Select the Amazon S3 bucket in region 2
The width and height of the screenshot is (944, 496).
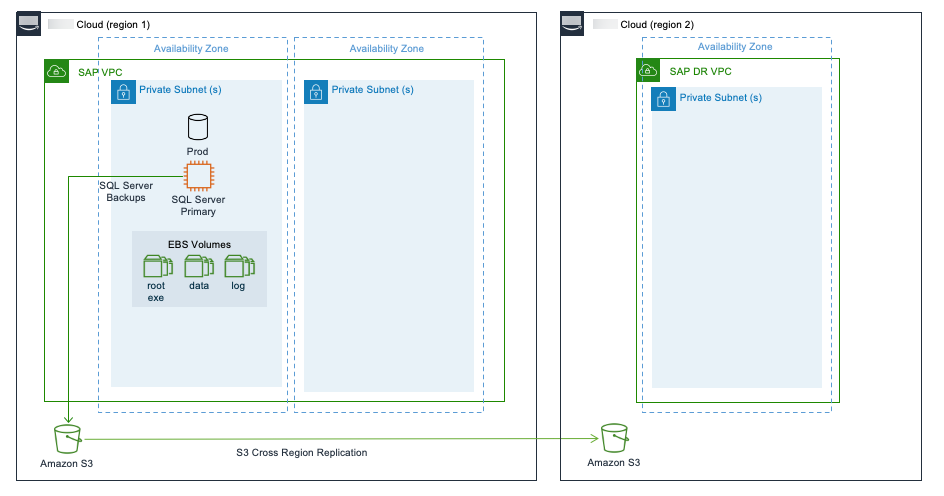tap(614, 438)
